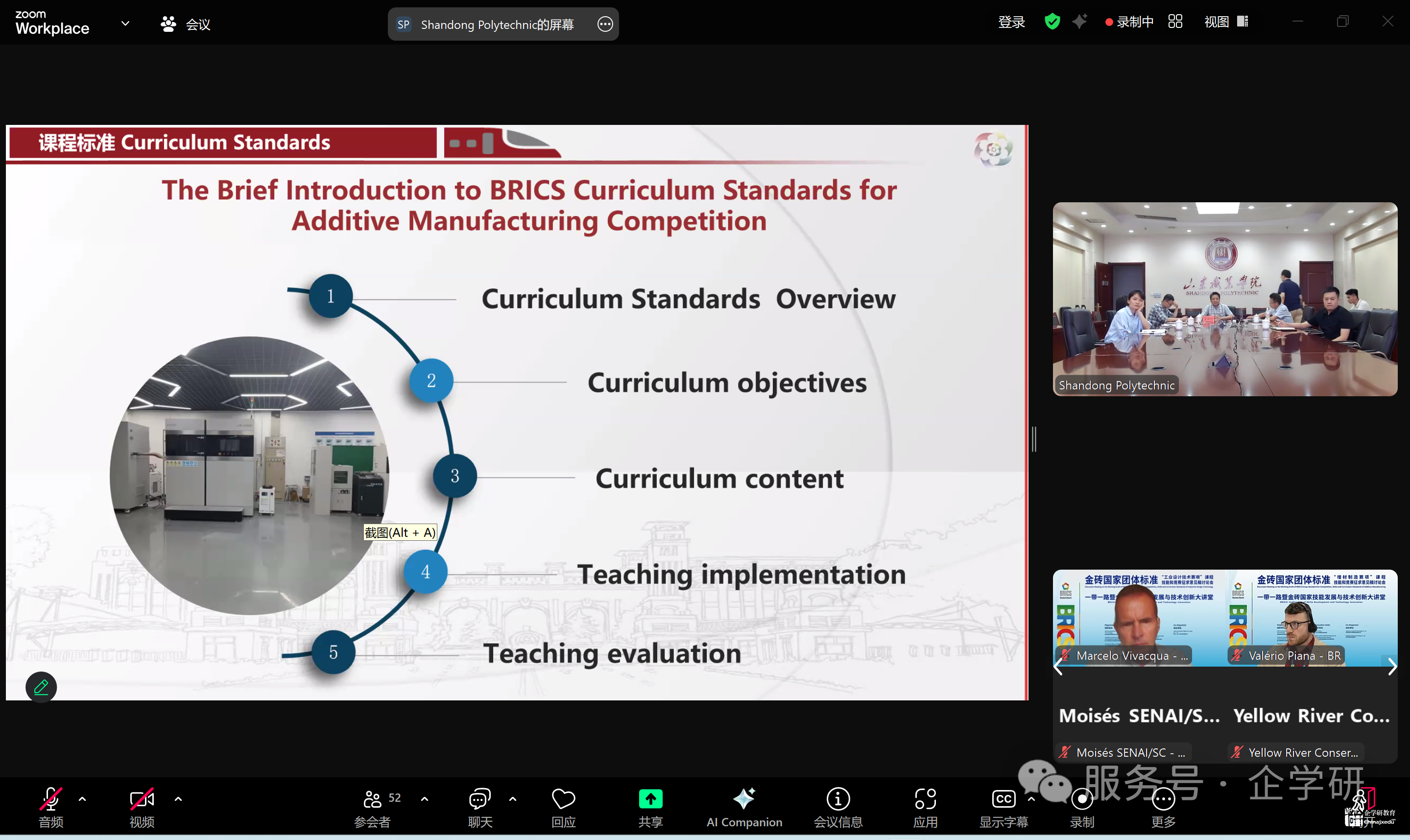The height and width of the screenshot is (840, 1410).
Task: Click the green encryption shield icon
Action: (1052, 22)
